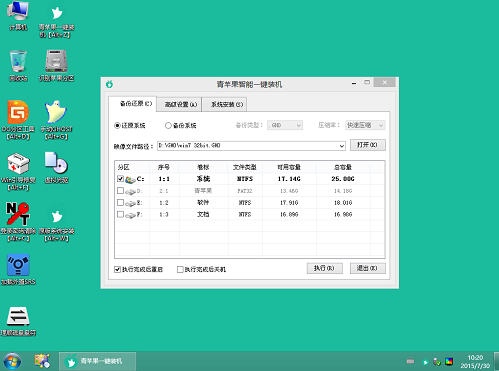This screenshot has height=371, width=499.
Task: Click the 1:2 sequence number cell
Action: pyautogui.click(x=164, y=203)
